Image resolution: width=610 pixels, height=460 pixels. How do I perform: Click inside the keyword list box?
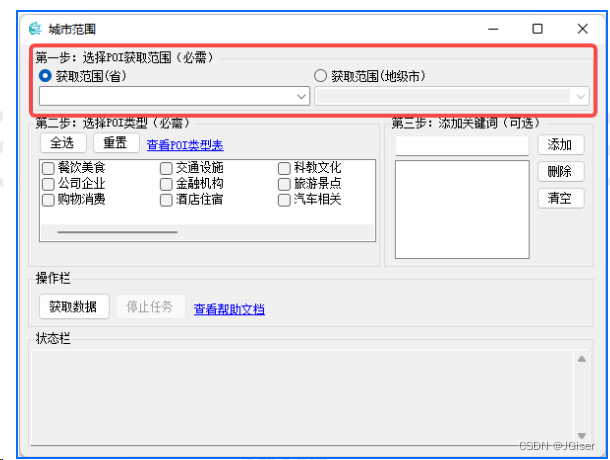[462, 209]
